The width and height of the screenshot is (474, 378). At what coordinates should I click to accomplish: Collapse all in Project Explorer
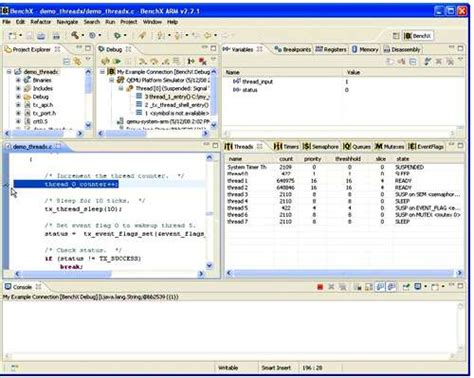(x=67, y=61)
